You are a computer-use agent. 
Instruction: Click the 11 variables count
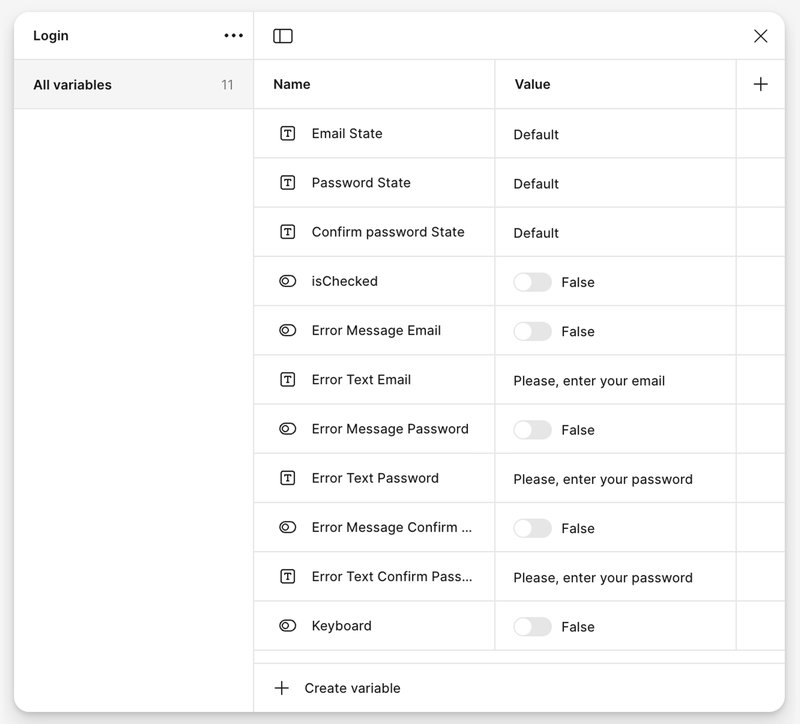click(227, 85)
